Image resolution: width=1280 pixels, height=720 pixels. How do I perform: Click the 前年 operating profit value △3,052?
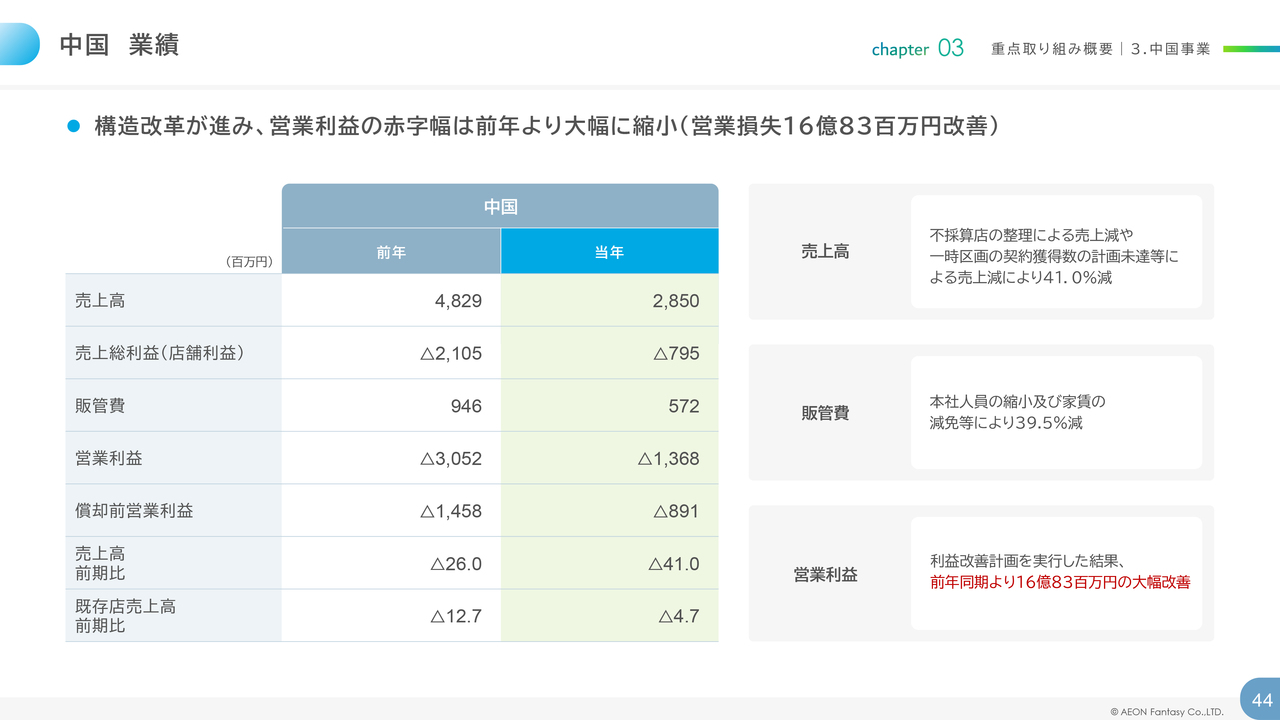point(451,459)
